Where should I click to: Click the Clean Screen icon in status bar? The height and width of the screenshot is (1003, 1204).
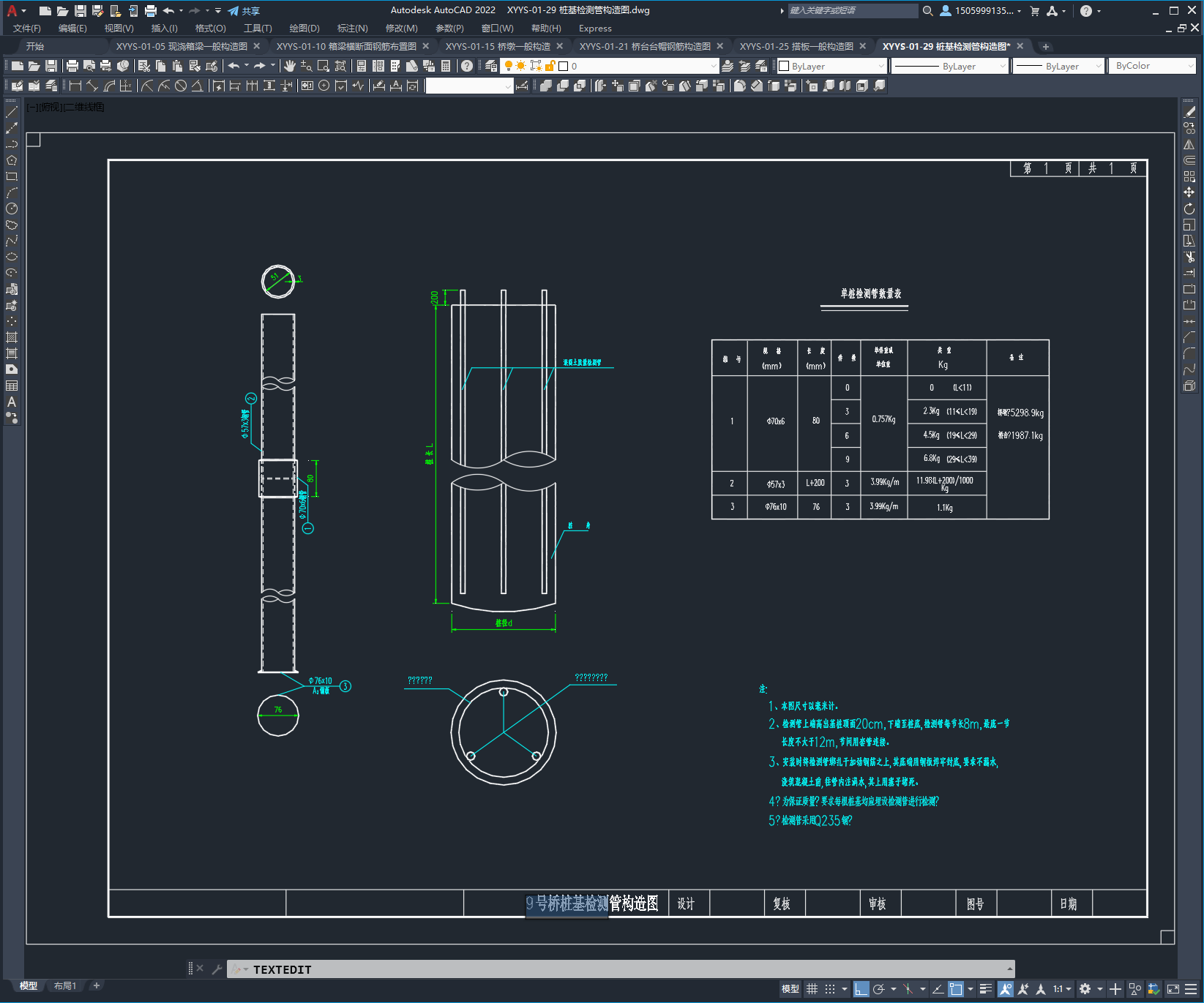pyautogui.click(x=1173, y=989)
